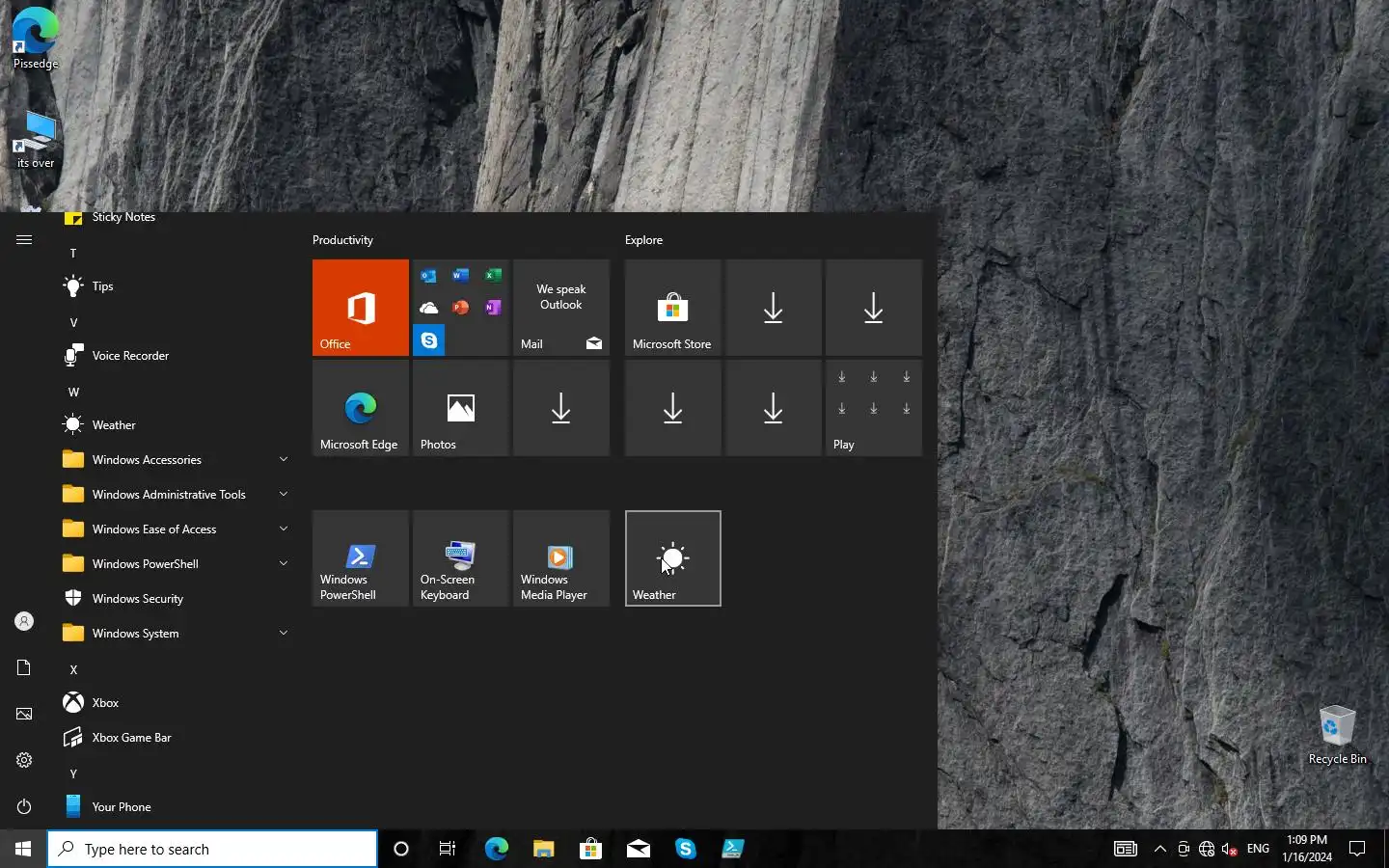
Task: Open Tips from the app list
Action: pyautogui.click(x=174, y=286)
